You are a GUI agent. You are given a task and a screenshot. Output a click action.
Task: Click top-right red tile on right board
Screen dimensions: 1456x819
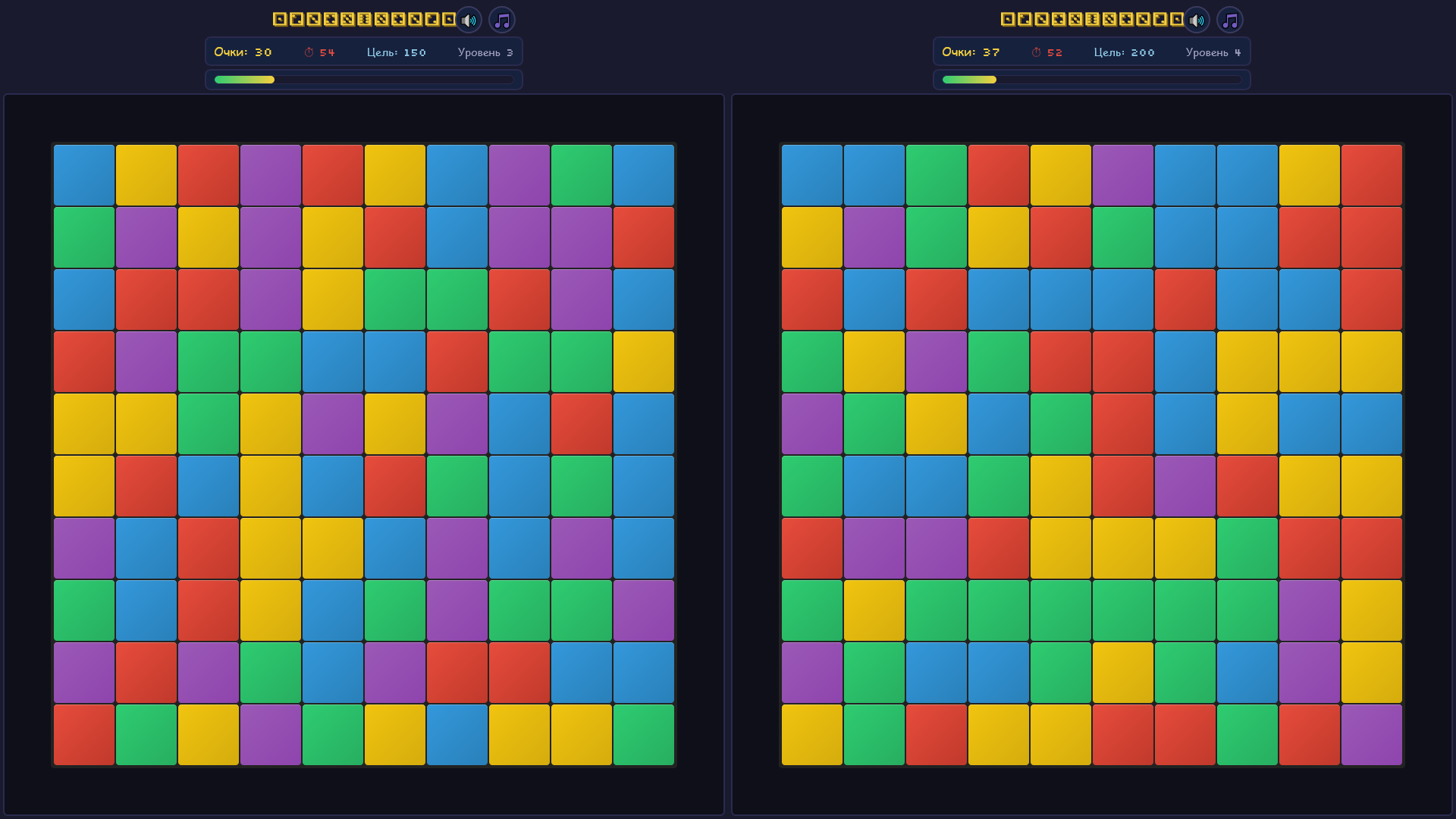(x=1371, y=175)
